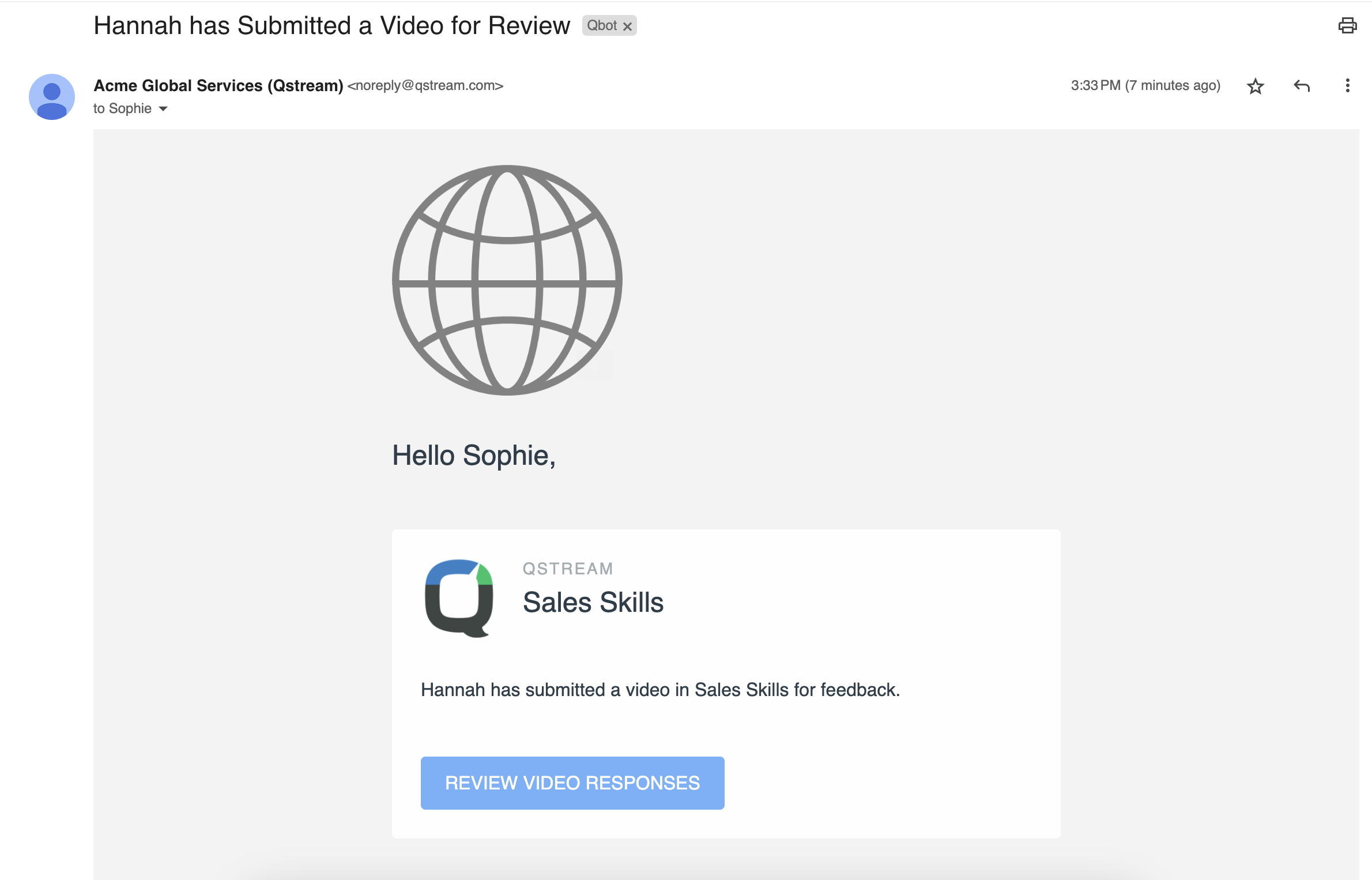The image size is (1372, 880).
Task: Click the sender's profile avatar
Action: coord(52,97)
